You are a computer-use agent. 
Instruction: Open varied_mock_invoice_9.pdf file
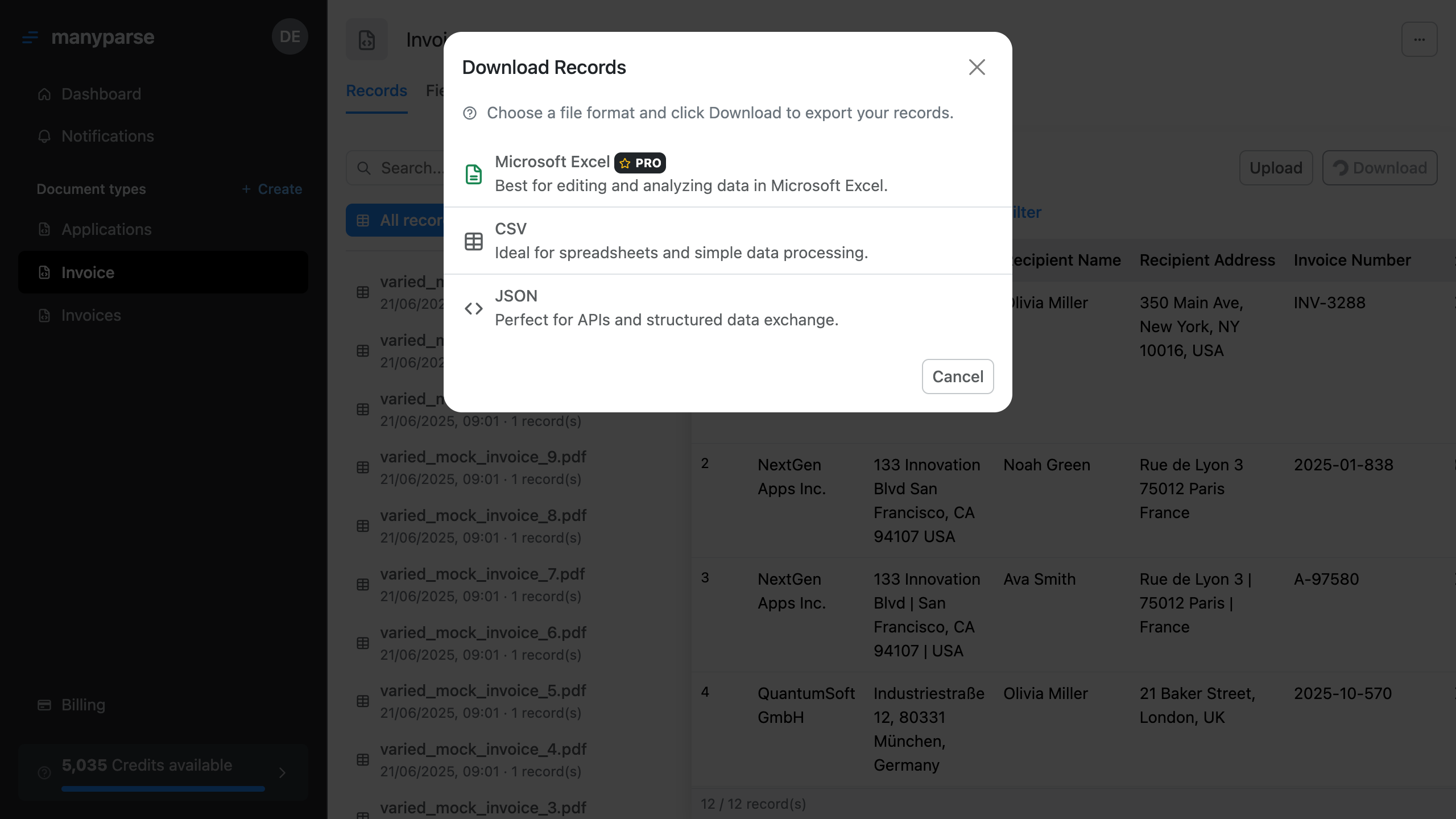483,468
